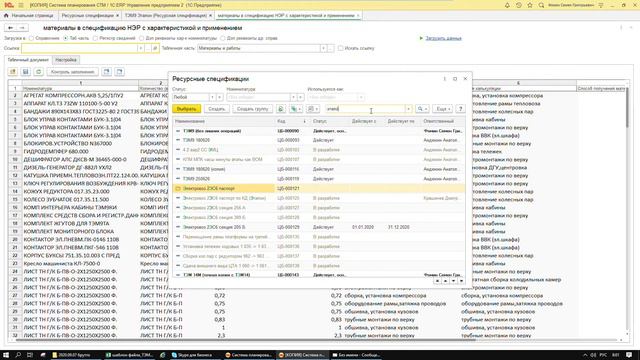Jump to list start with first arrow button
640x360 pixels.
(437, 281)
